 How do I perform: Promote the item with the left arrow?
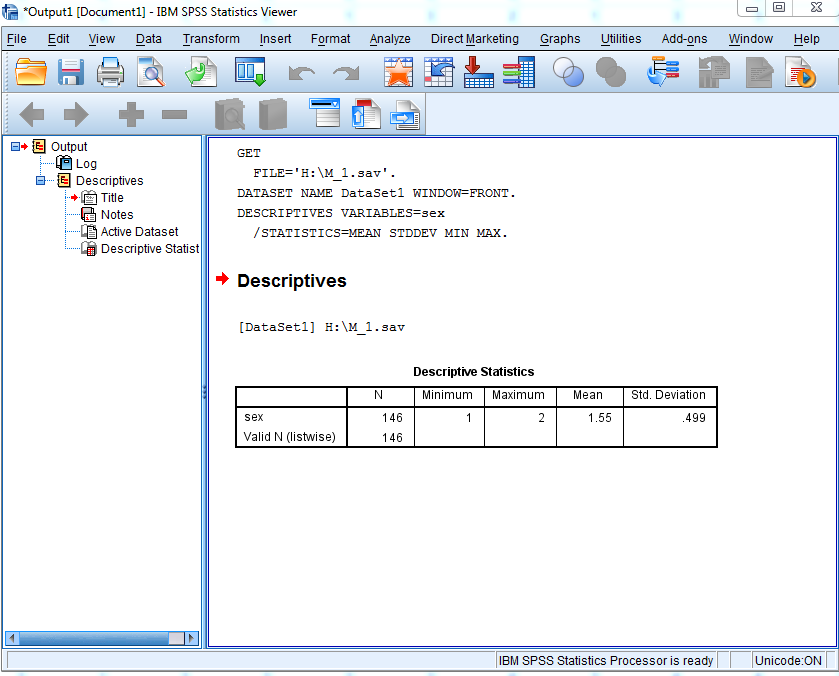point(32,114)
